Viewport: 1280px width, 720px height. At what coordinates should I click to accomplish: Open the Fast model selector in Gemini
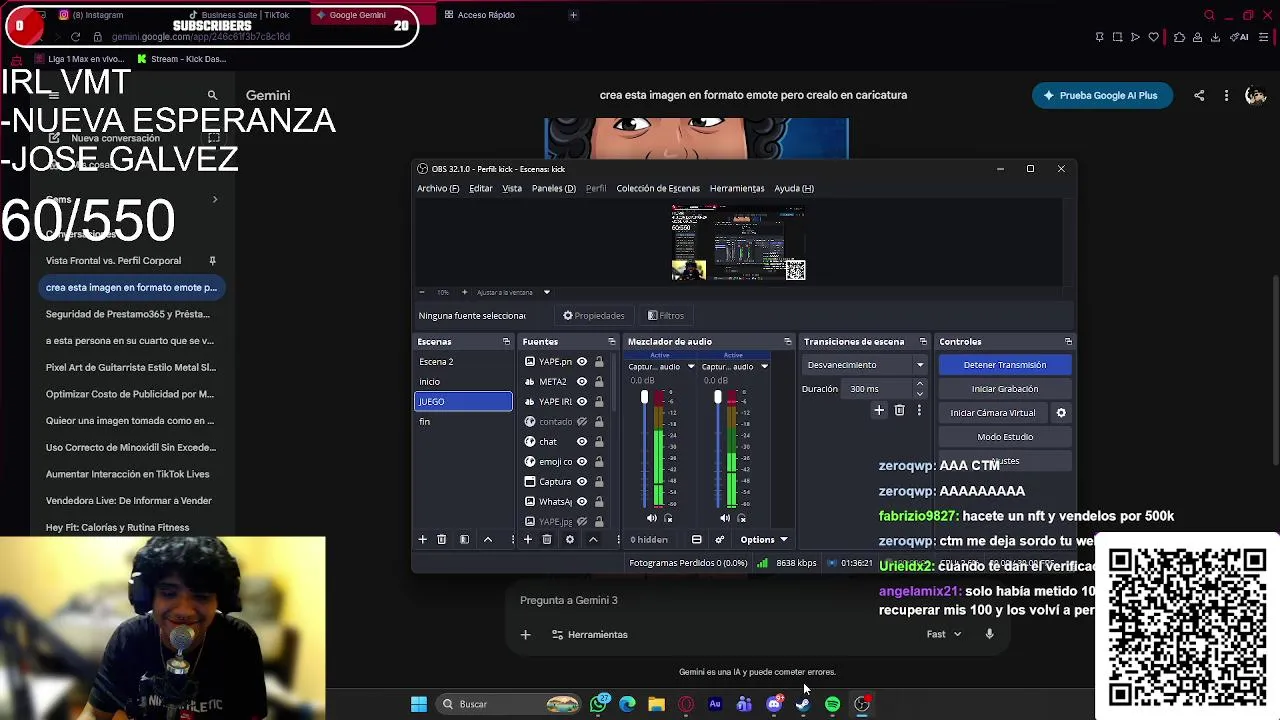[943, 634]
